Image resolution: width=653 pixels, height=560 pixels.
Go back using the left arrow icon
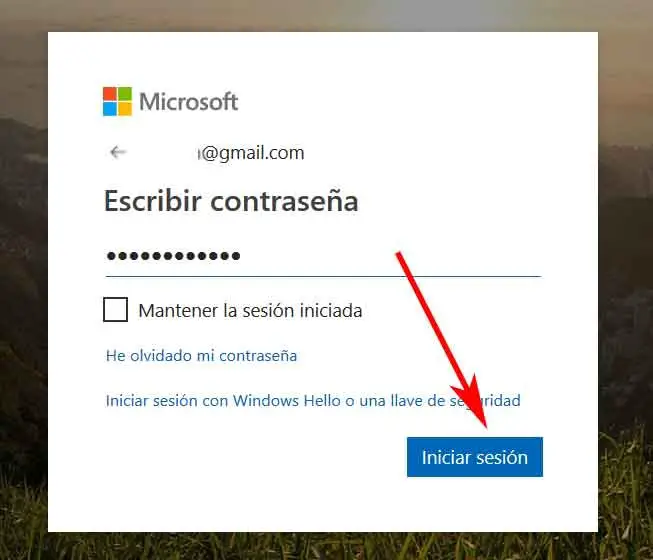[118, 152]
